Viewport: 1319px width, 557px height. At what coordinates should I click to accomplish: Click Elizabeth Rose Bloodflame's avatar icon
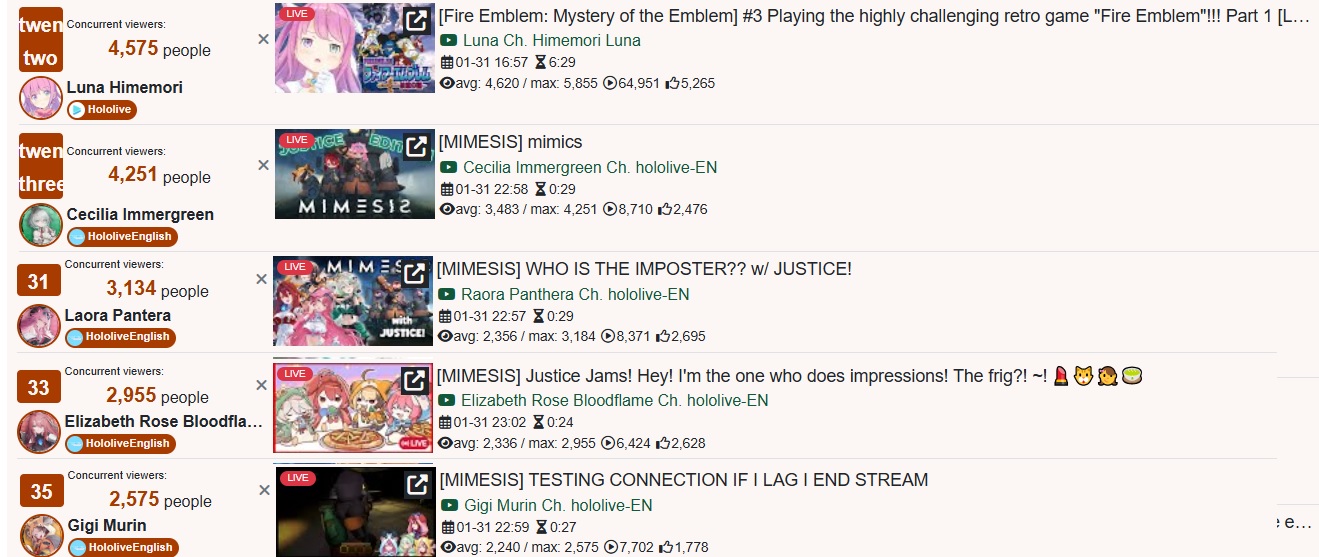click(x=39, y=431)
